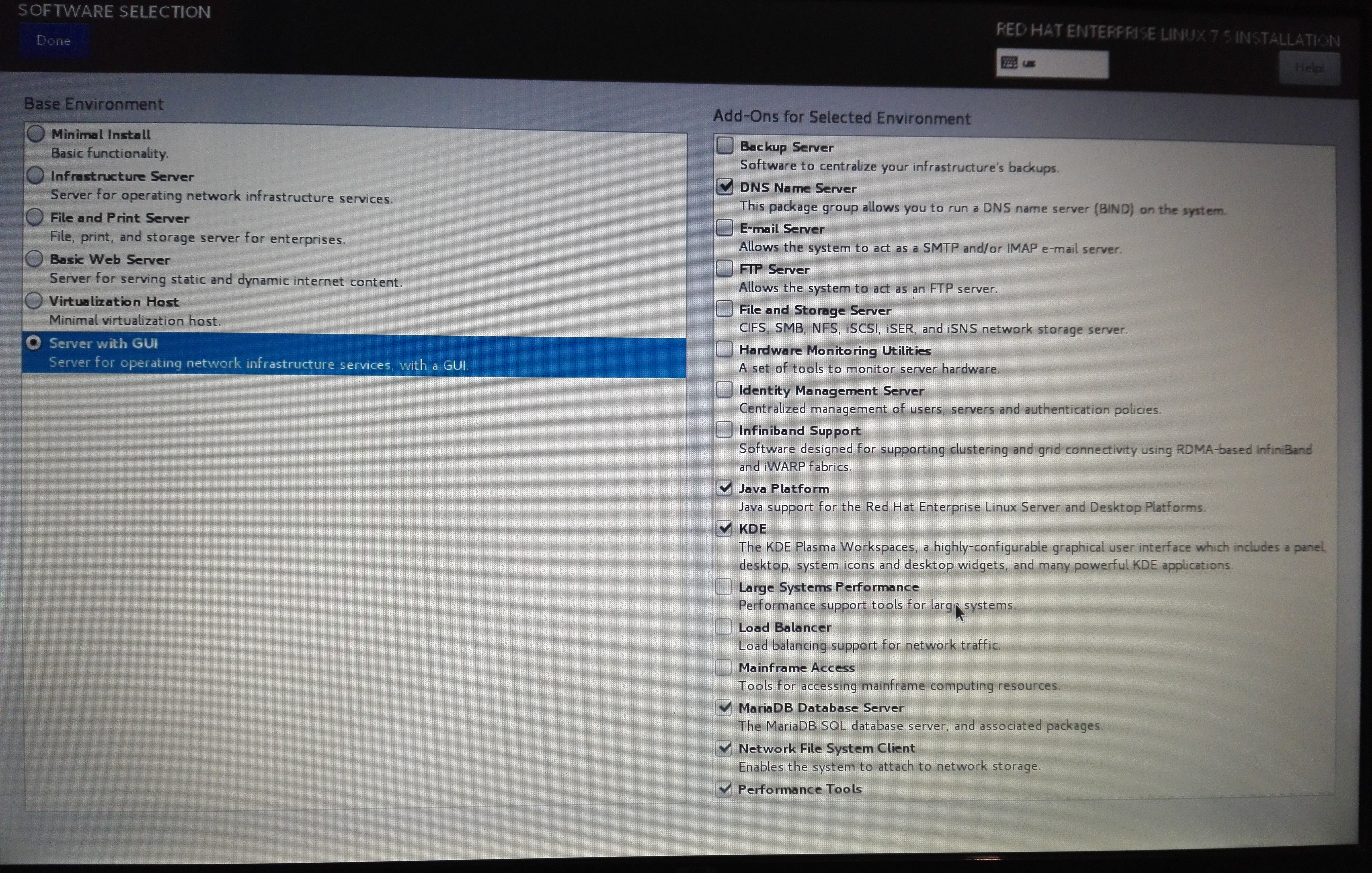Disable the Java Platform add-on

(x=724, y=488)
